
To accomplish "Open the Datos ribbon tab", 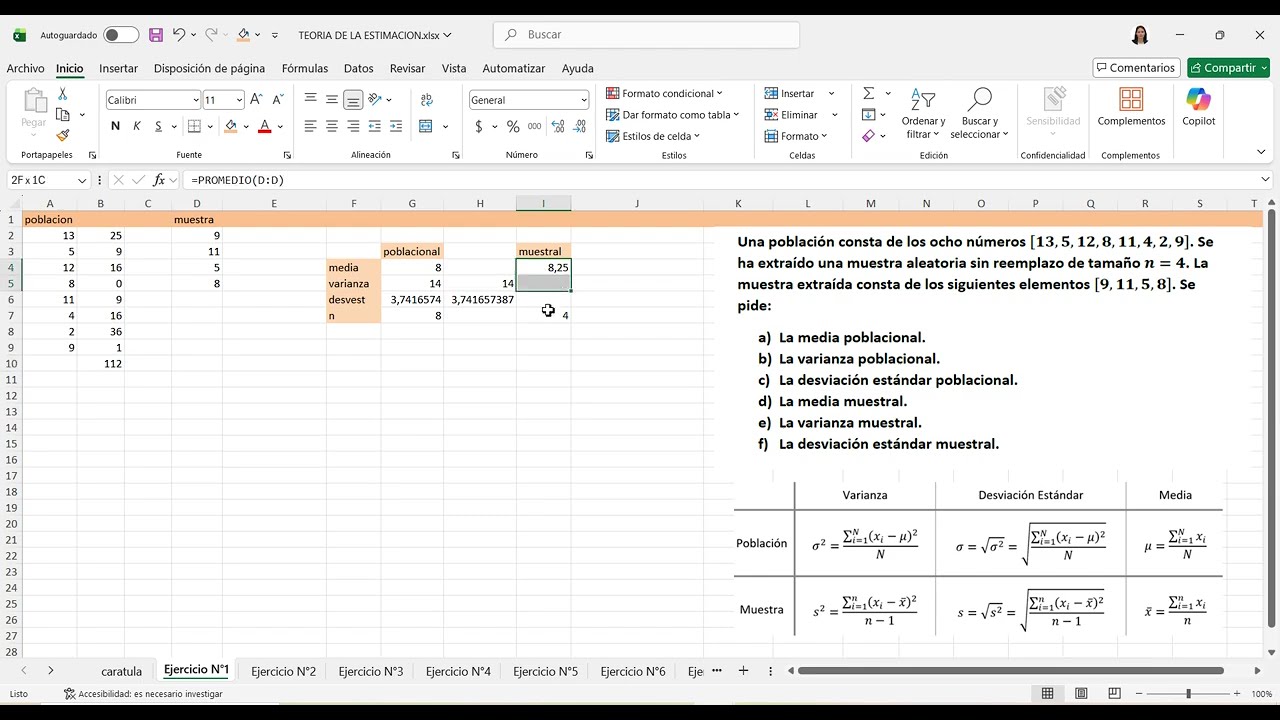I will [358, 68].
